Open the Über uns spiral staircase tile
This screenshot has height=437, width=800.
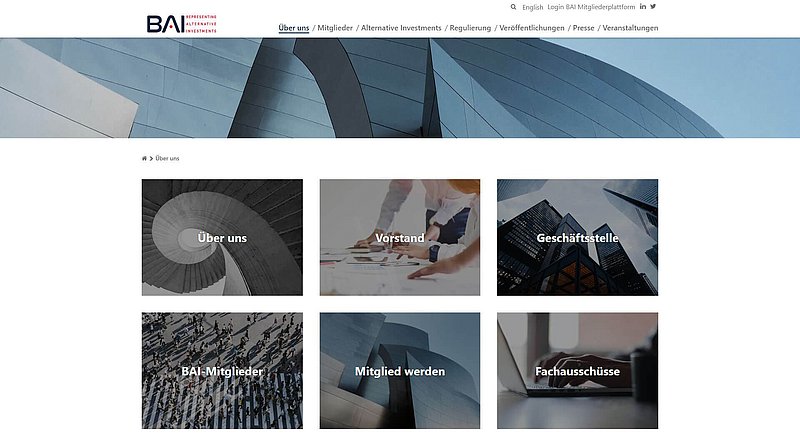click(x=222, y=237)
